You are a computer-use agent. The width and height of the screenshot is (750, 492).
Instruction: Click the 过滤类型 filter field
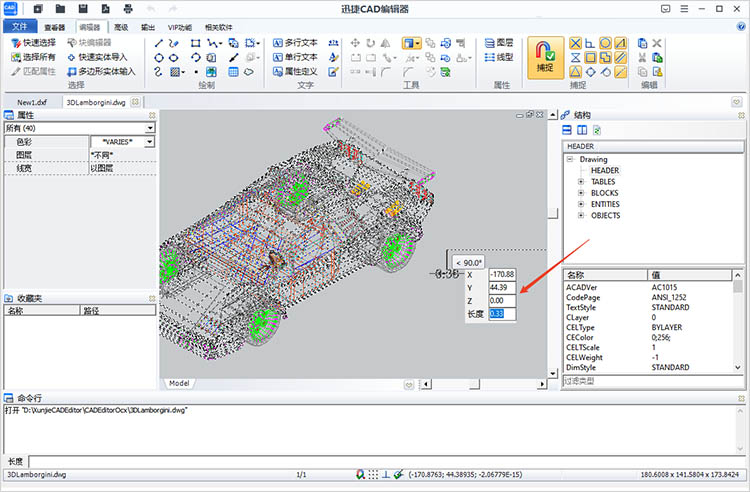[x=652, y=381]
